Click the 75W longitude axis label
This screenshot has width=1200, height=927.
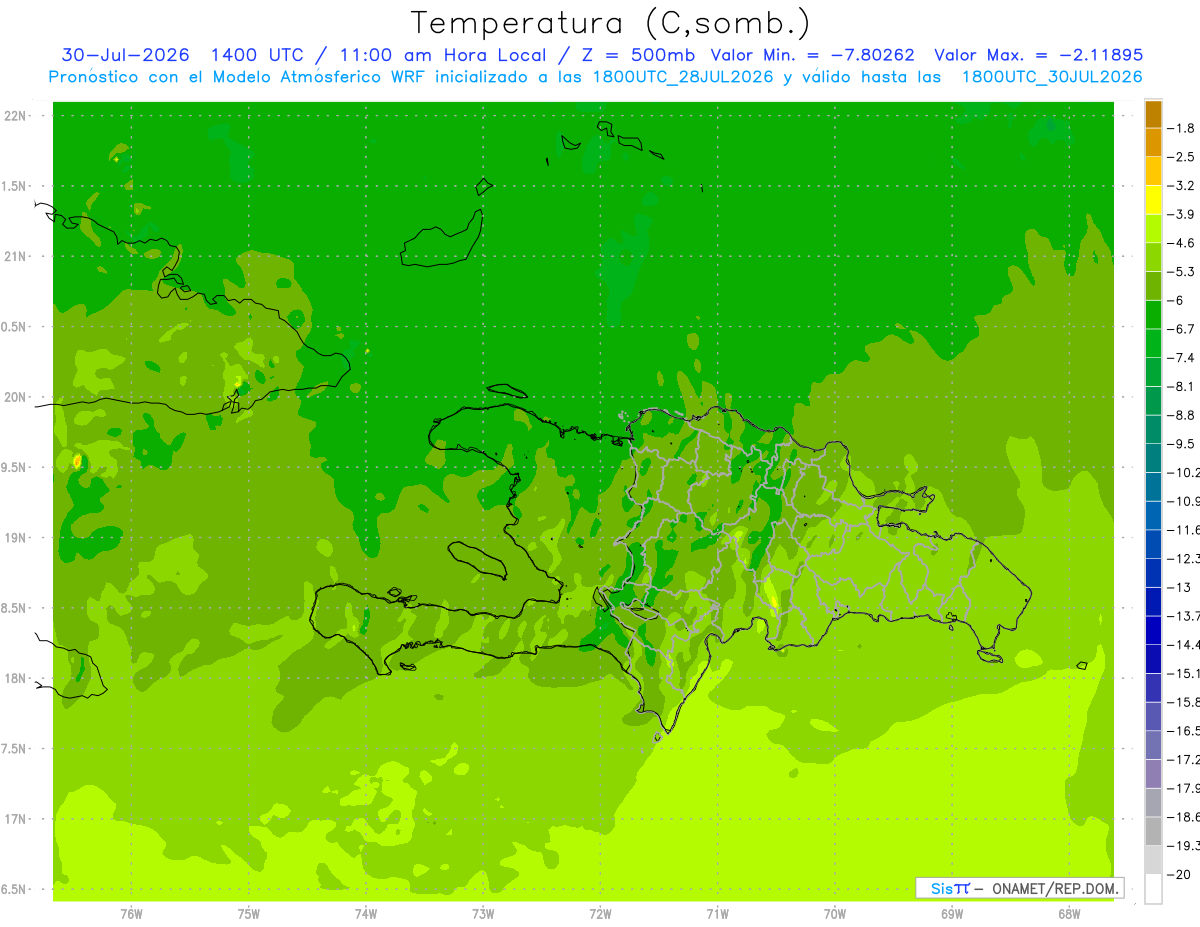pos(248,913)
